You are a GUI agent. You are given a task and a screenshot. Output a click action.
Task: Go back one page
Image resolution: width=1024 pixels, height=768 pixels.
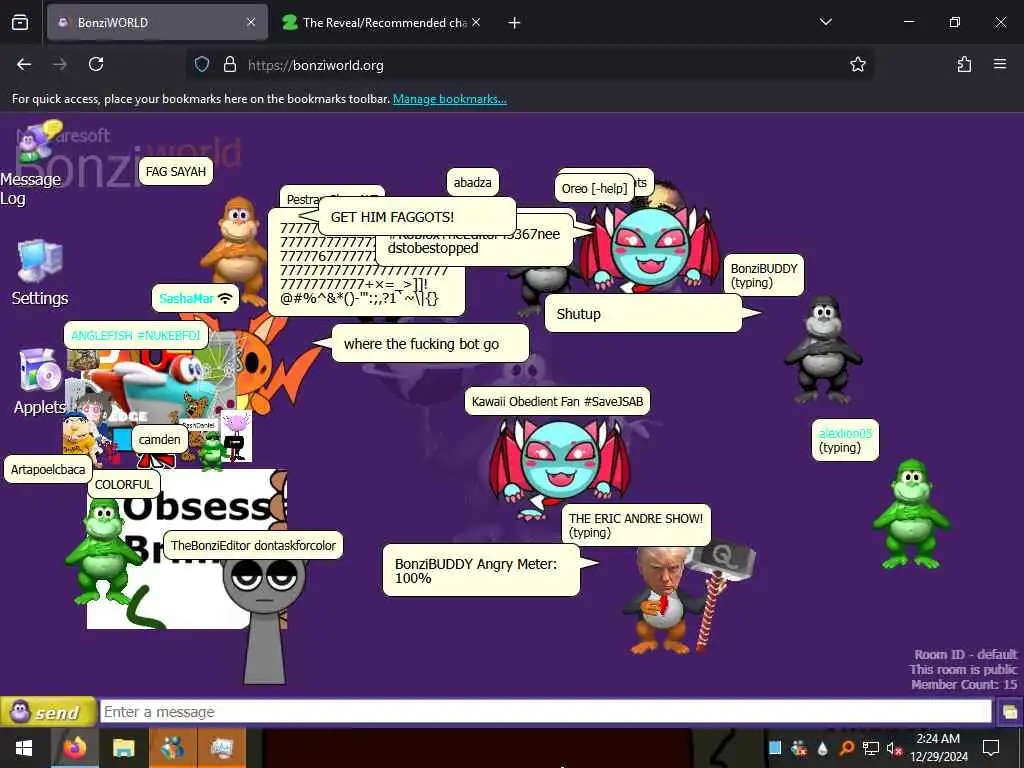[x=24, y=64]
